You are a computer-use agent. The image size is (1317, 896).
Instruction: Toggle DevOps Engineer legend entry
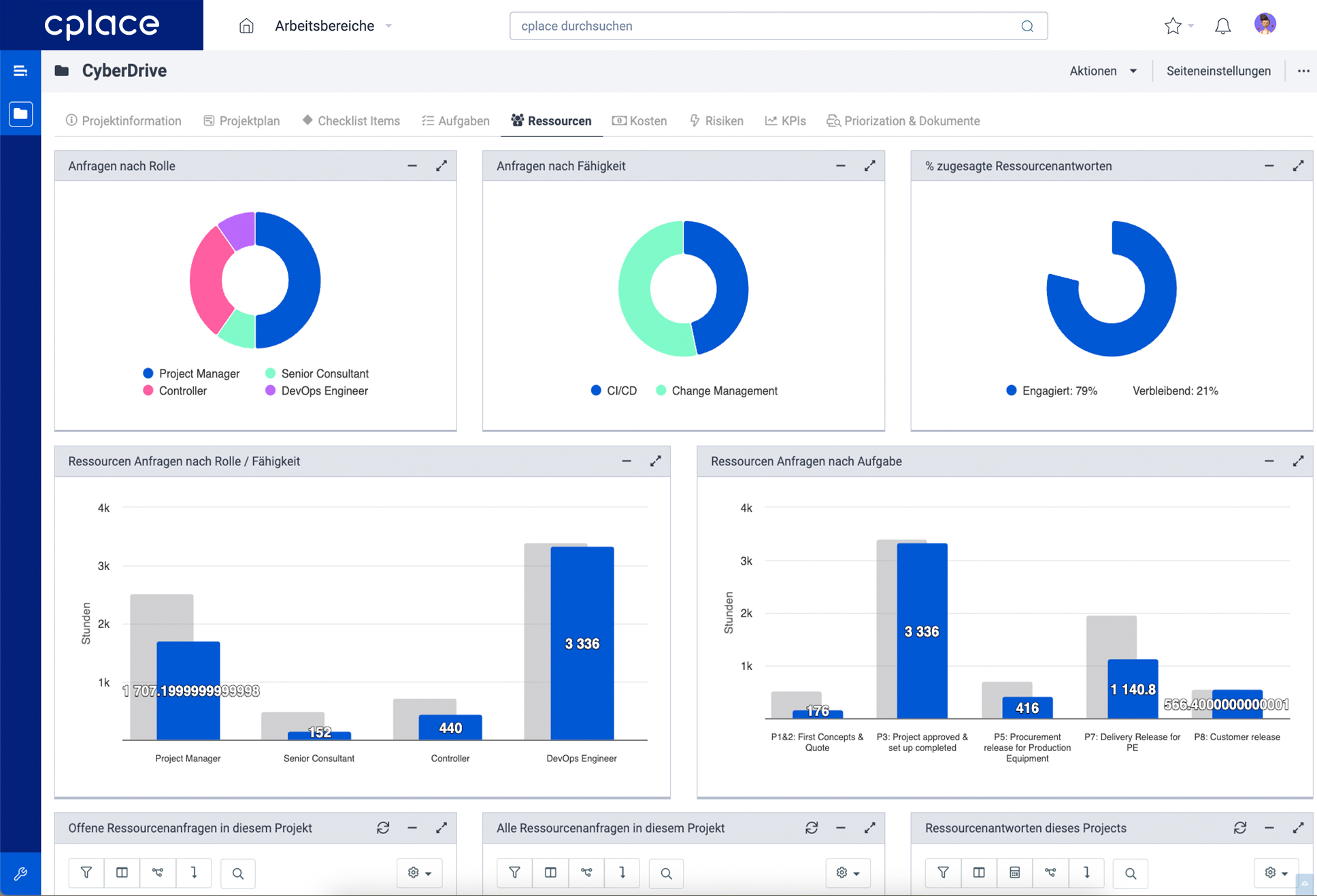317,391
